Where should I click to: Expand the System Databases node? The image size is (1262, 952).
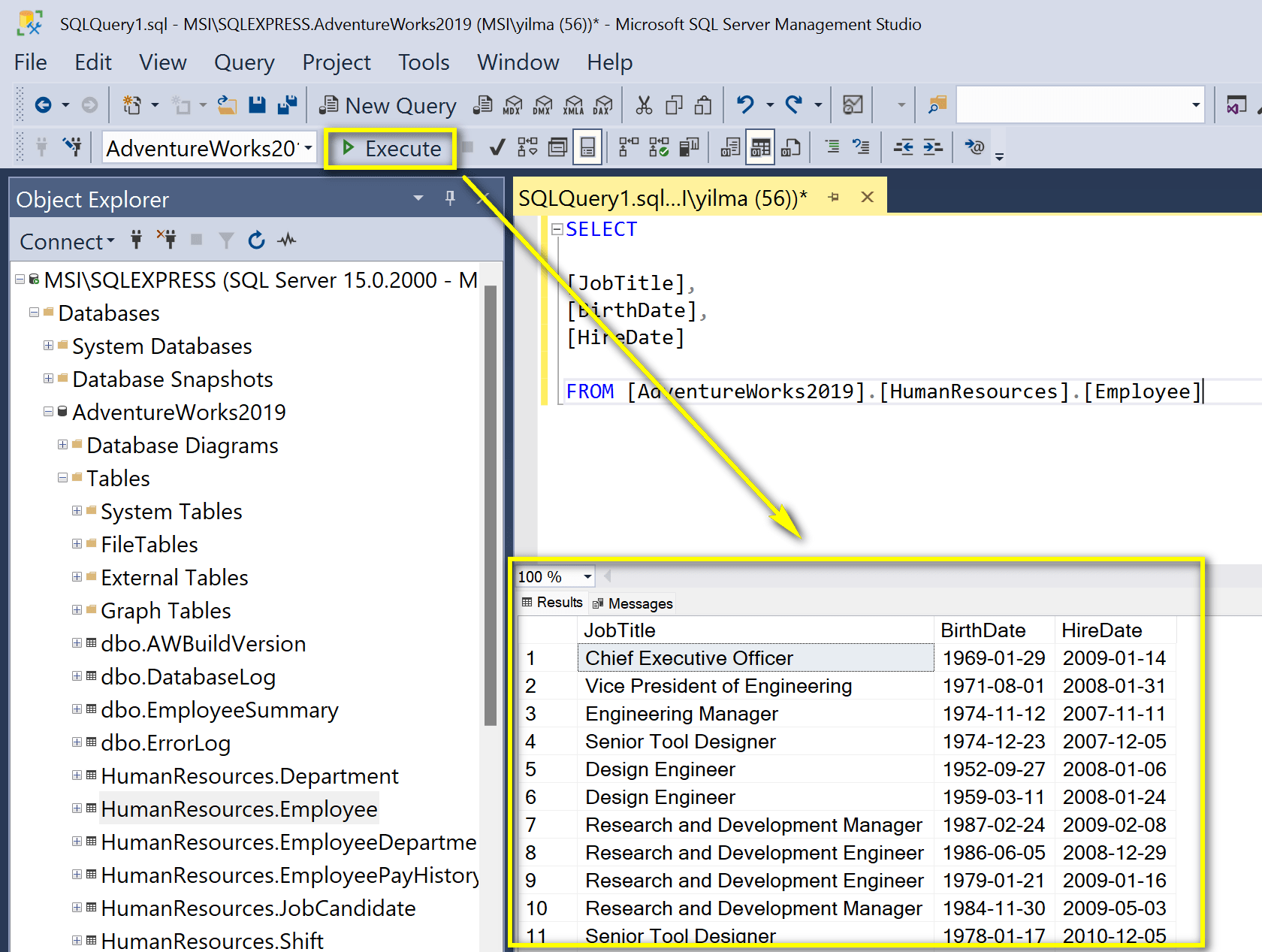tap(49, 346)
